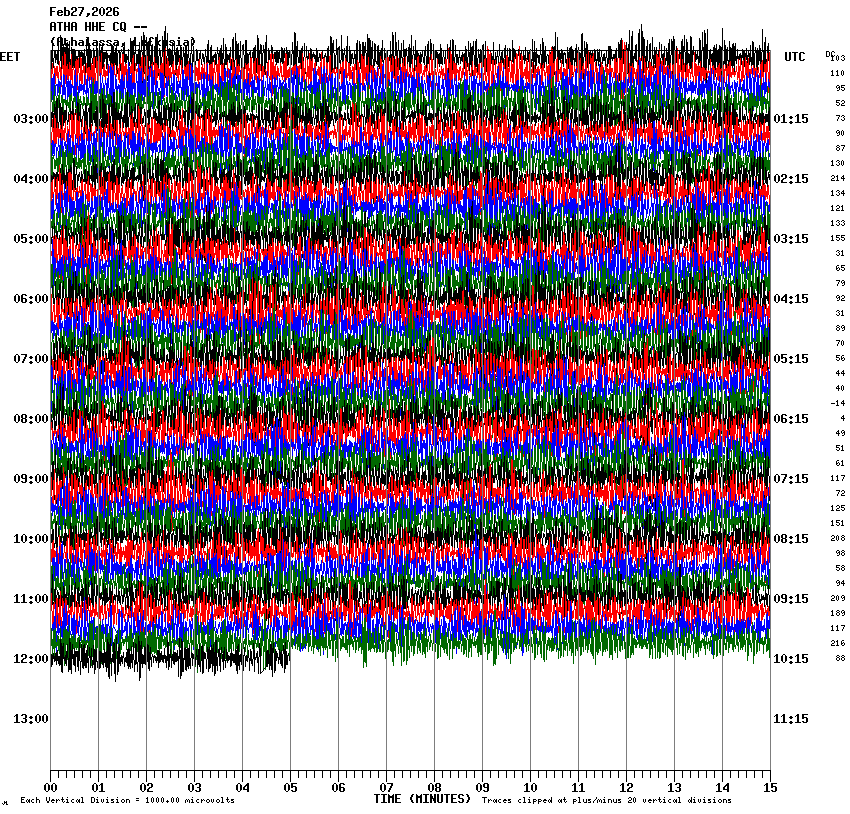Select the ATHA HHE CQ station label
The width and height of the screenshot is (850, 814).
98,27
